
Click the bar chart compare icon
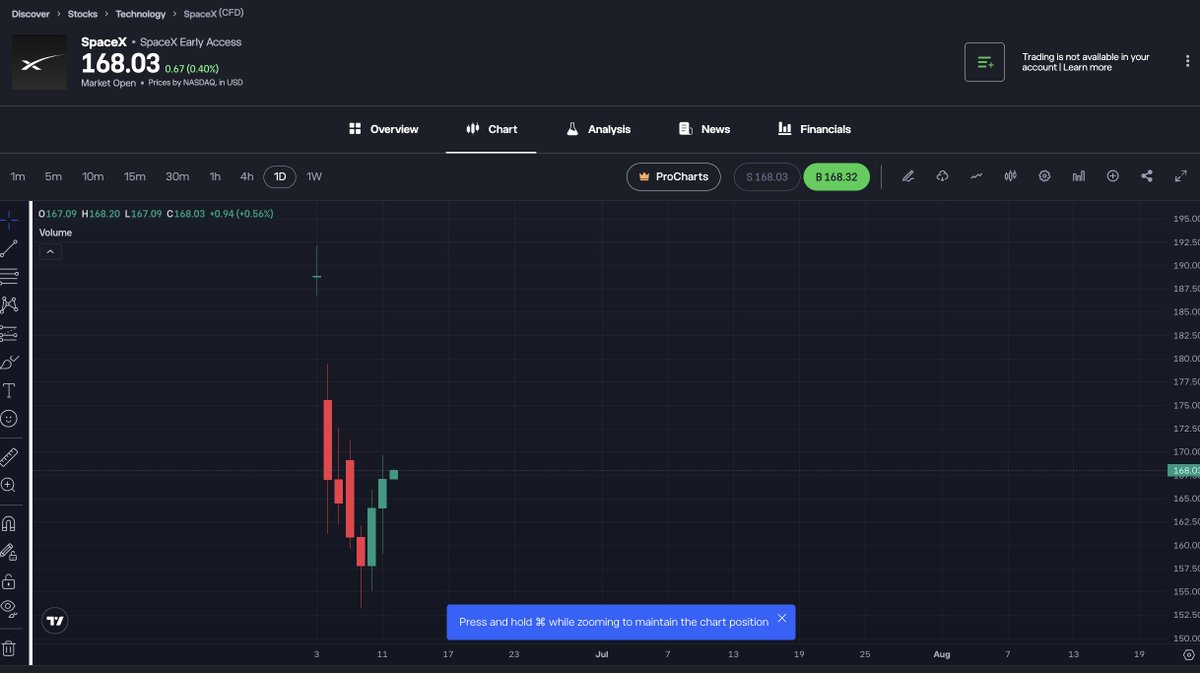1078,176
